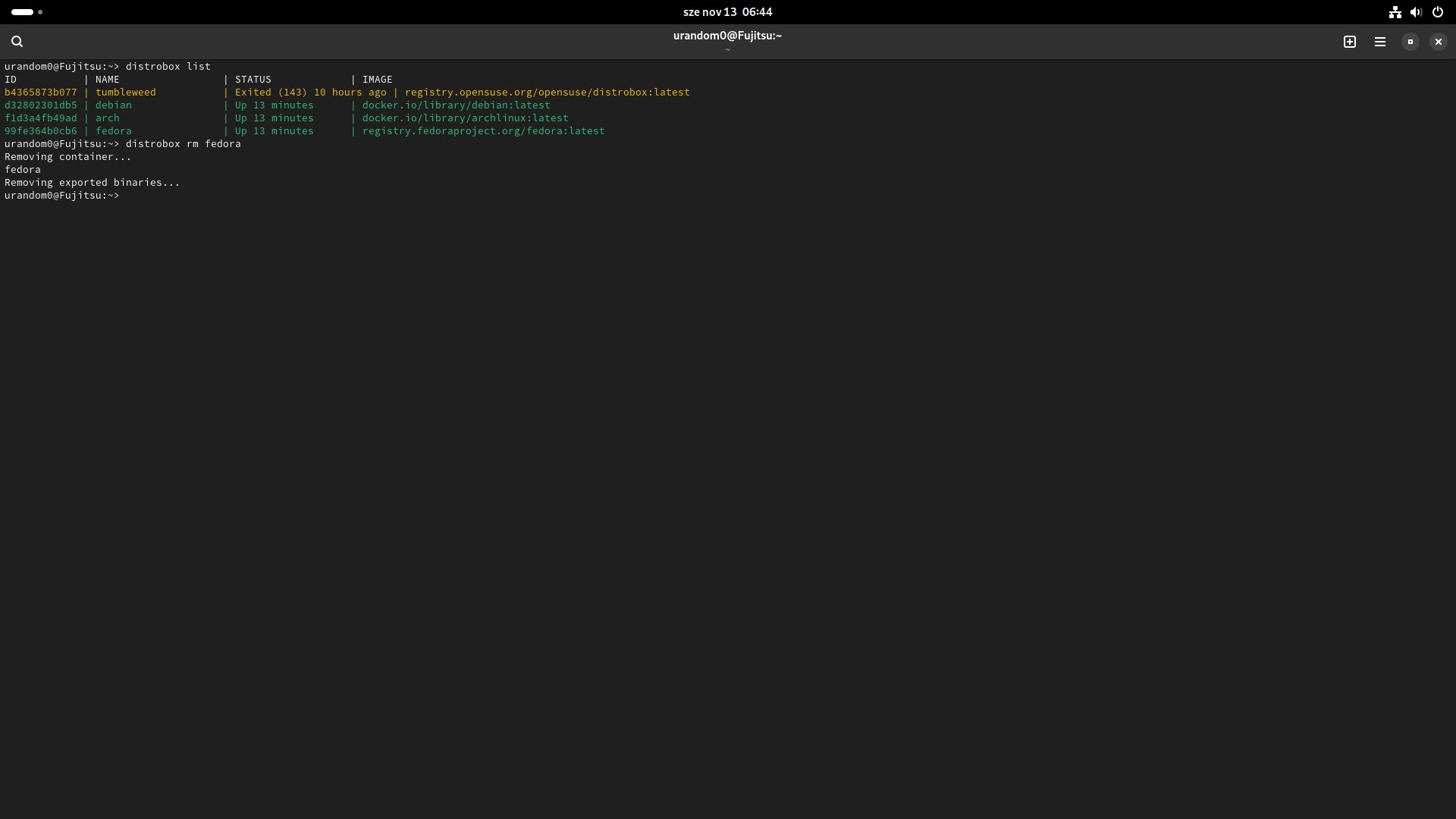This screenshot has height=819, width=1456.
Task: Click the 'Removing container...' output line
Action: pyautogui.click(x=68, y=157)
